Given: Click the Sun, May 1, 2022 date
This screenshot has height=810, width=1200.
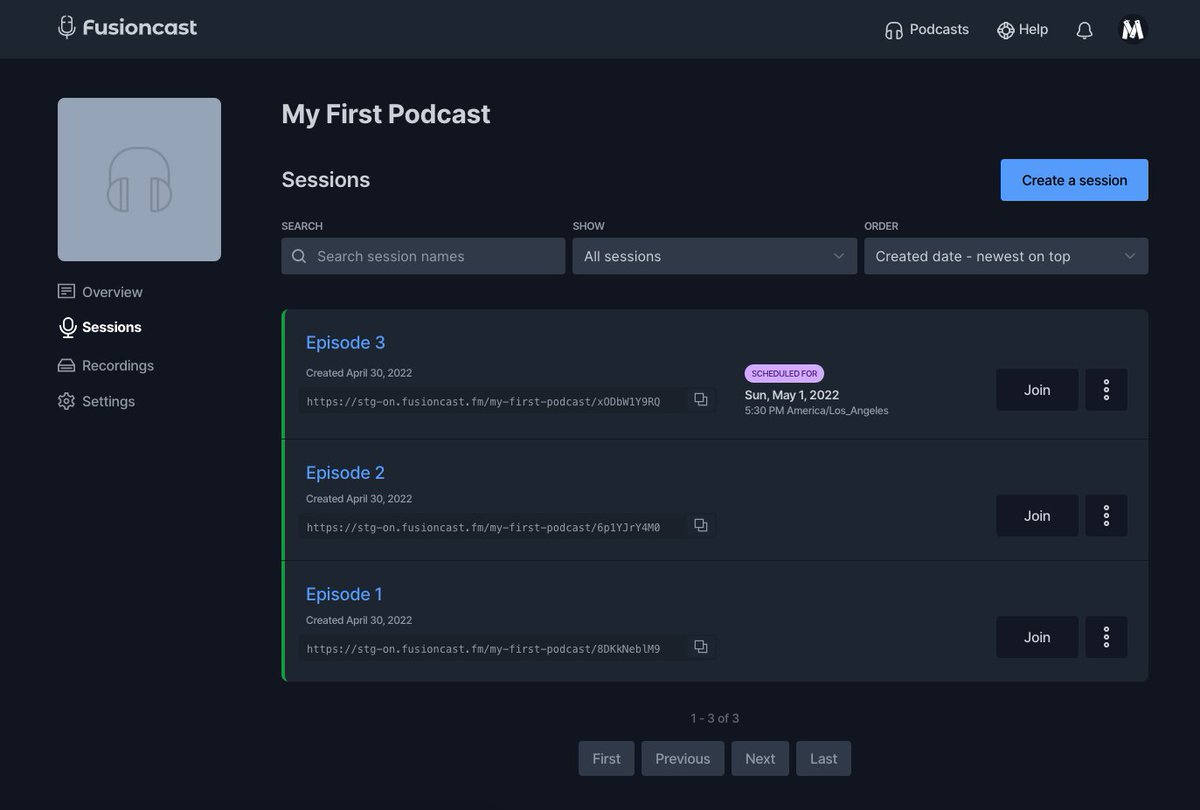Looking at the screenshot, I should click(x=792, y=395).
